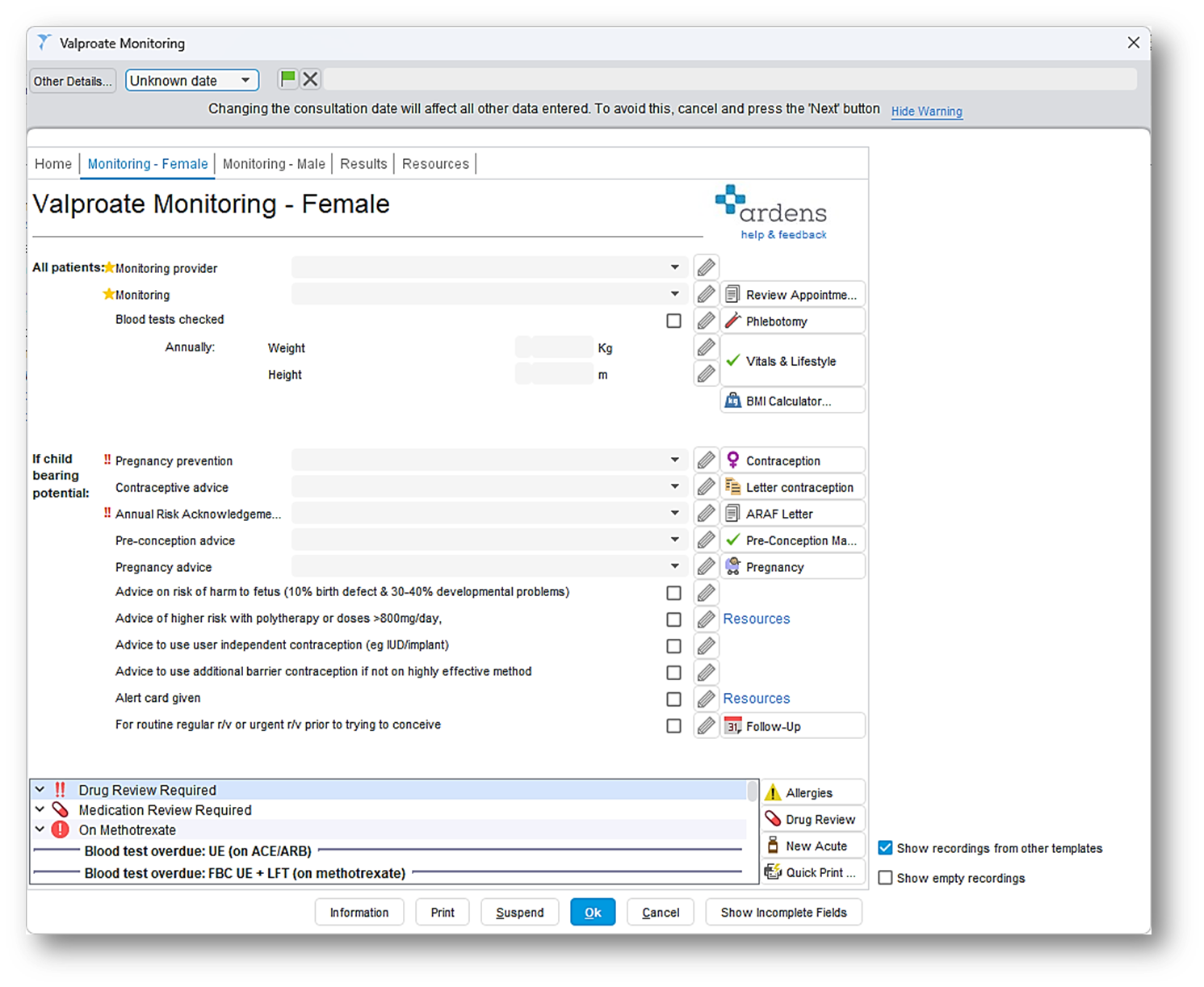Tick Advice on risk of harm to fetus
The image size is (1204, 987).
tap(673, 593)
